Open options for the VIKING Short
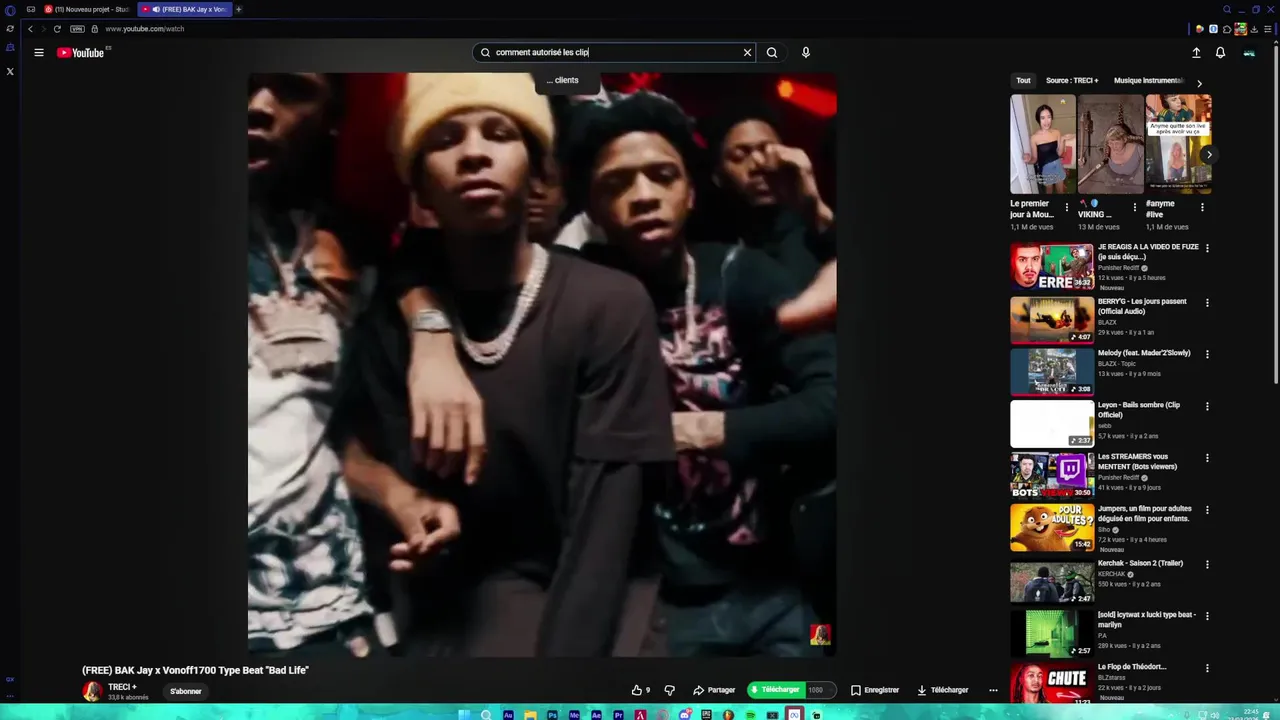1280x720 pixels. [1135, 208]
